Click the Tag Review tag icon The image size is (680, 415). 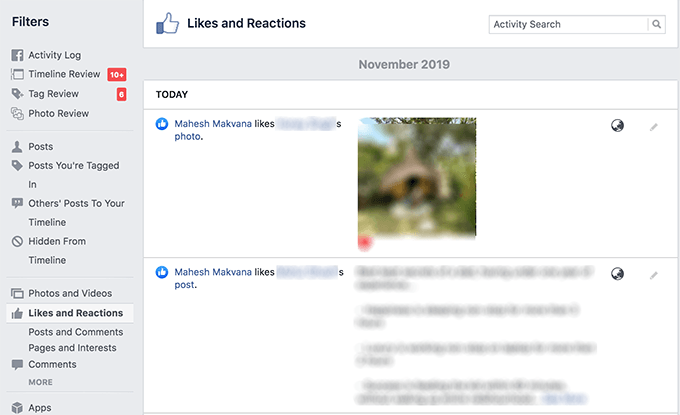click(17, 94)
